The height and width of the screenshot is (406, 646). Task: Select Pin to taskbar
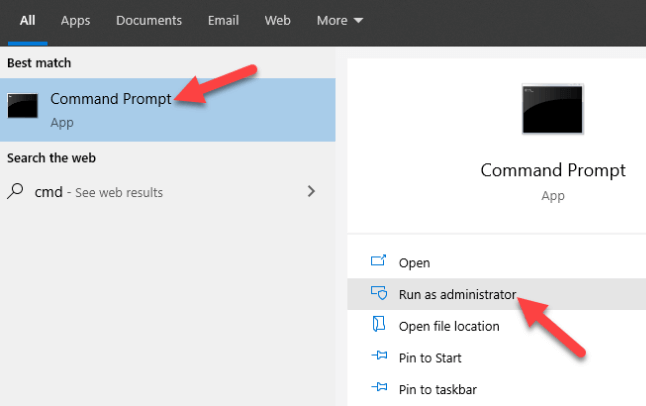tap(437, 388)
